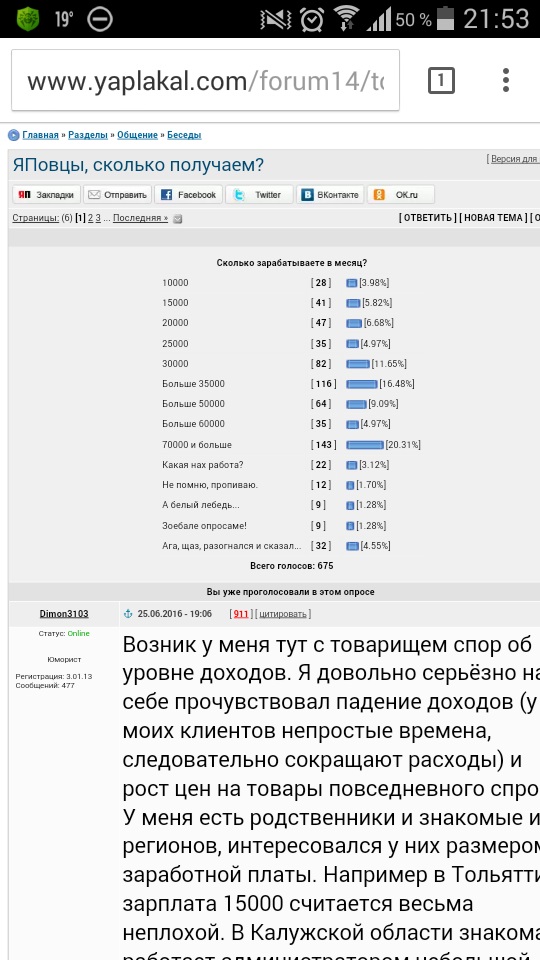This screenshot has width=540, height=960.
Task: Click цитировать to quote the post
Action: (283, 613)
